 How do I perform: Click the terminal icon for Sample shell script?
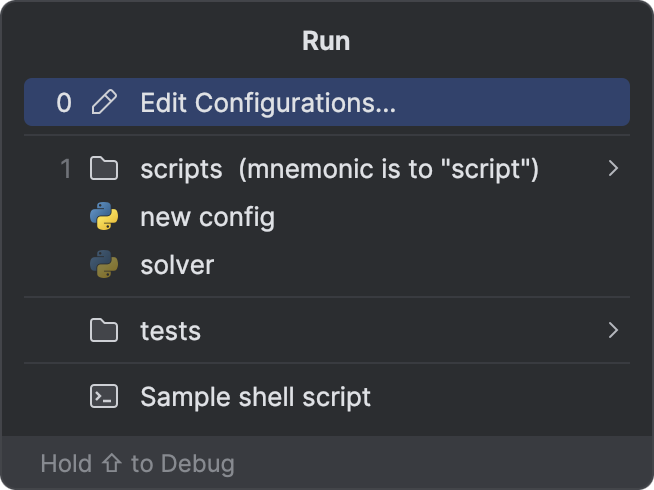pyautogui.click(x=104, y=397)
